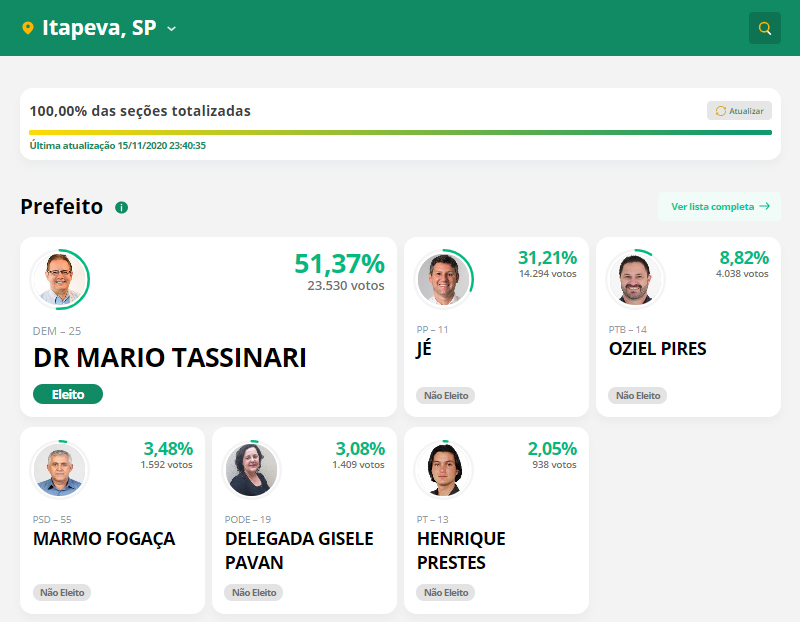Click the JÉ candidate name
800x622 pixels.
(424, 349)
